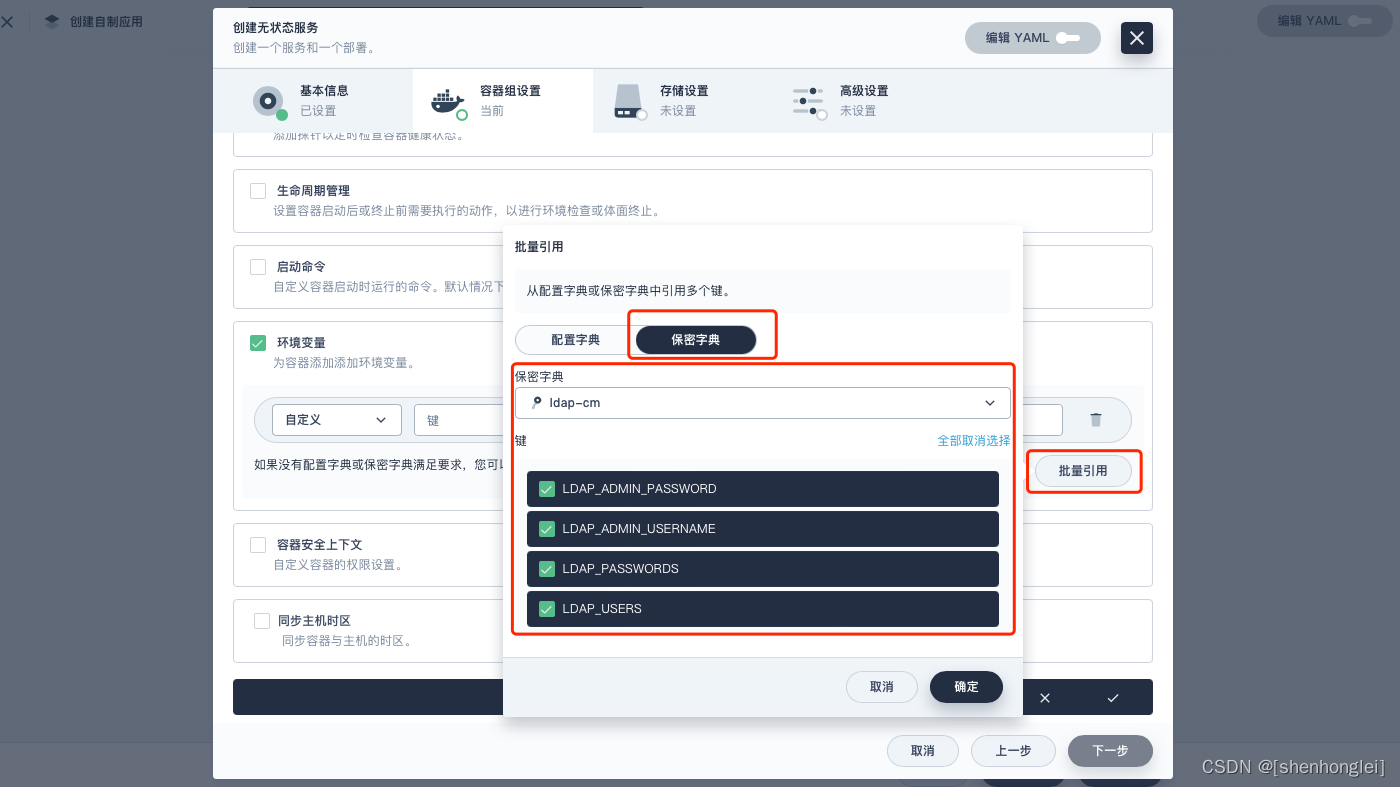
Task: Open the 自定义 type dropdown
Action: pyautogui.click(x=336, y=420)
